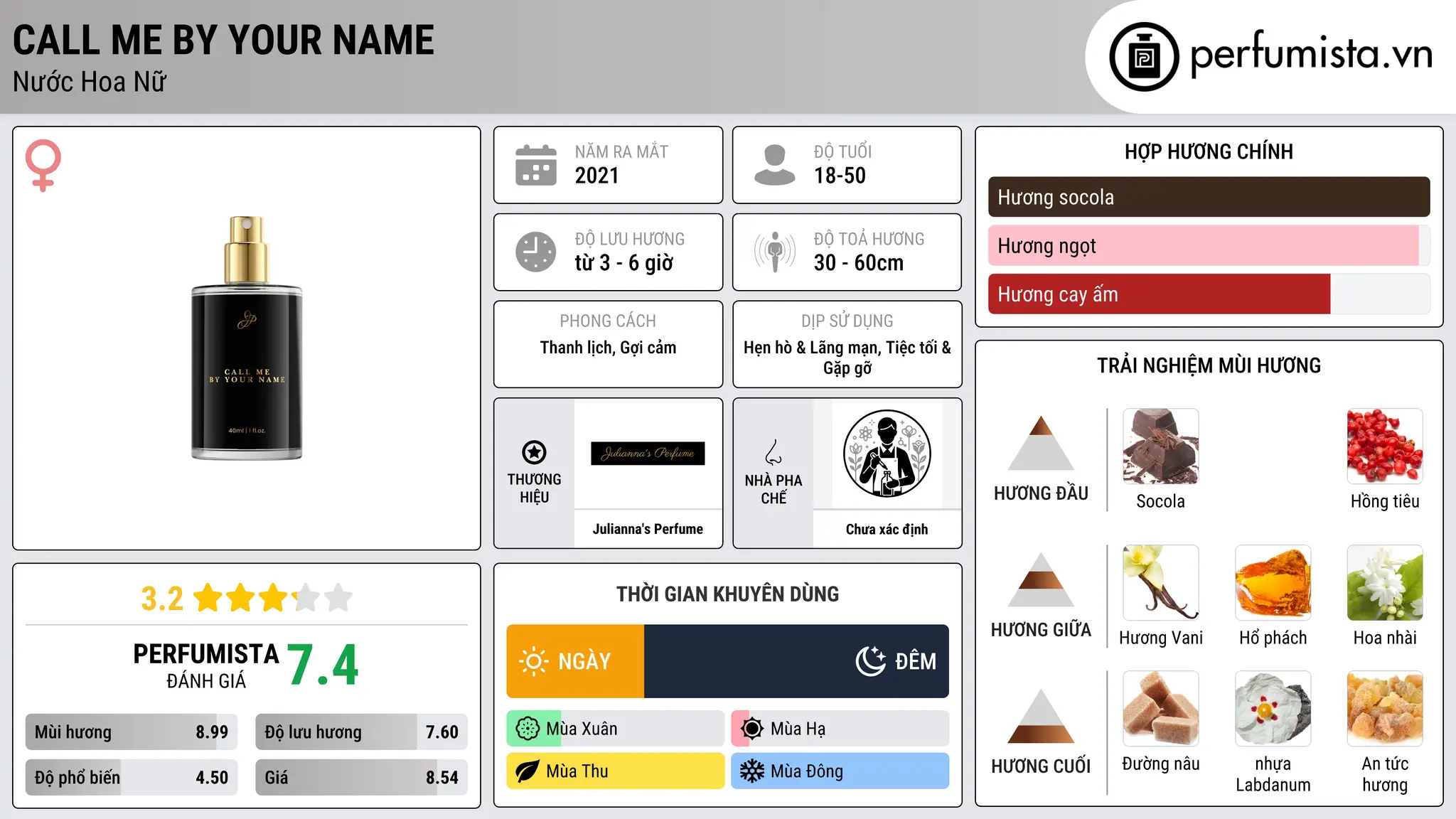Click the base-note pyramid icon above Hương cuối
1456x819 pixels.
tap(1041, 716)
